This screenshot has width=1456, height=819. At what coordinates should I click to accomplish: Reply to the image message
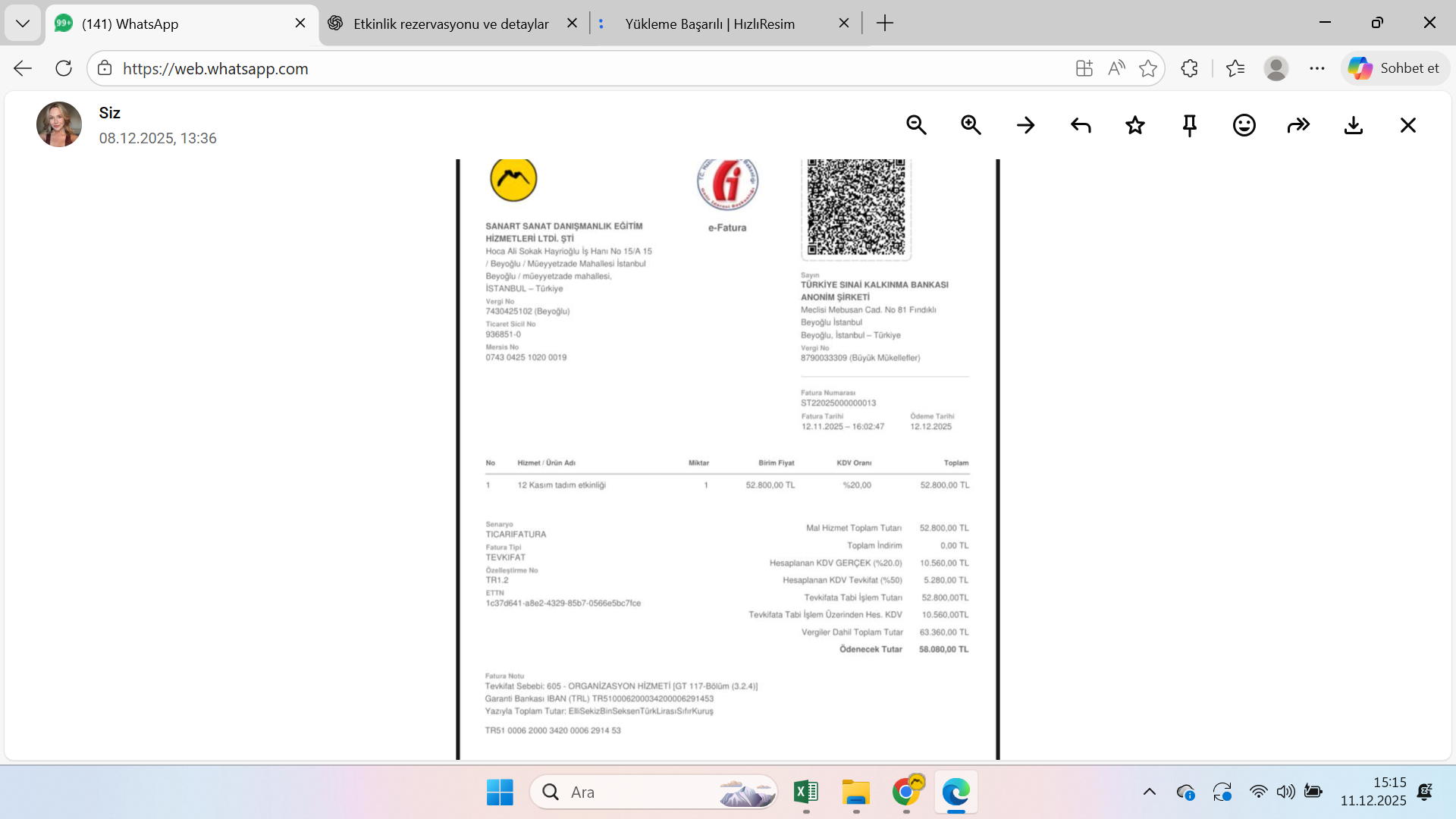pyautogui.click(x=1081, y=125)
